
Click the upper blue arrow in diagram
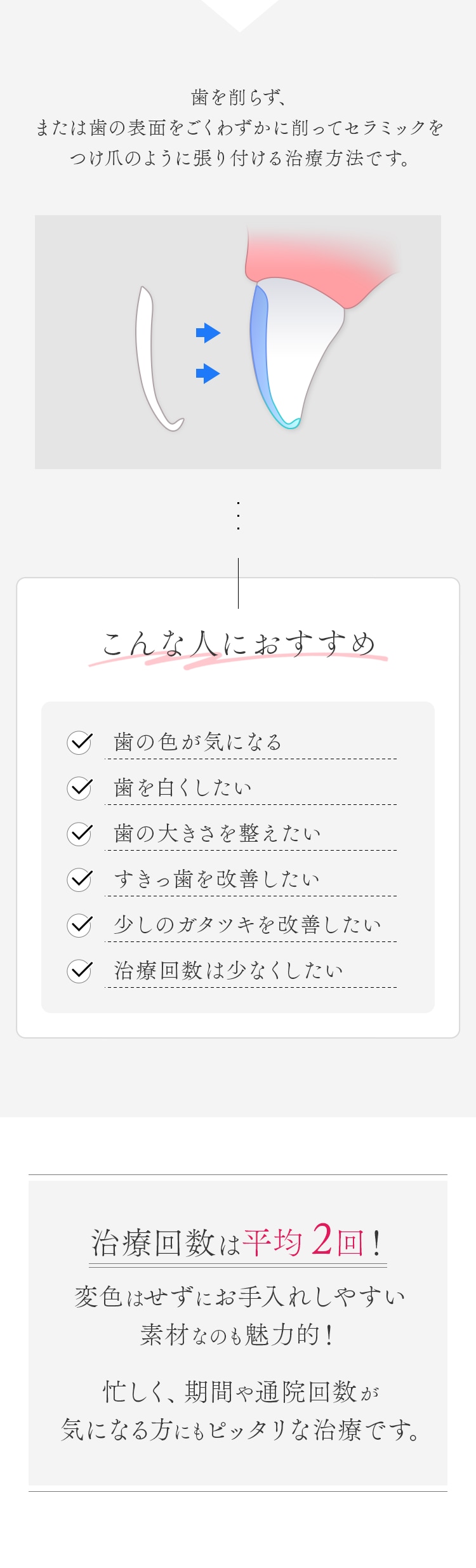tap(208, 333)
